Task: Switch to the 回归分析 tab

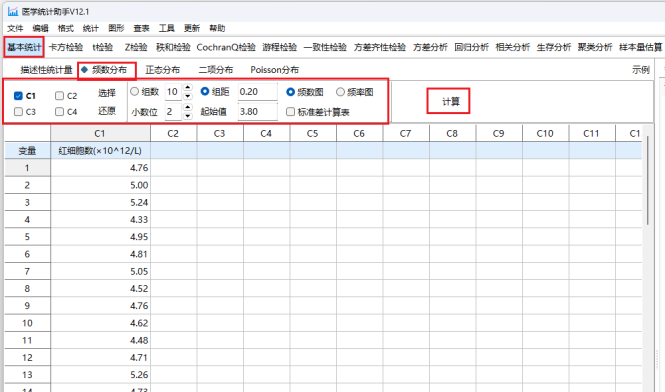Action: point(472,47)
